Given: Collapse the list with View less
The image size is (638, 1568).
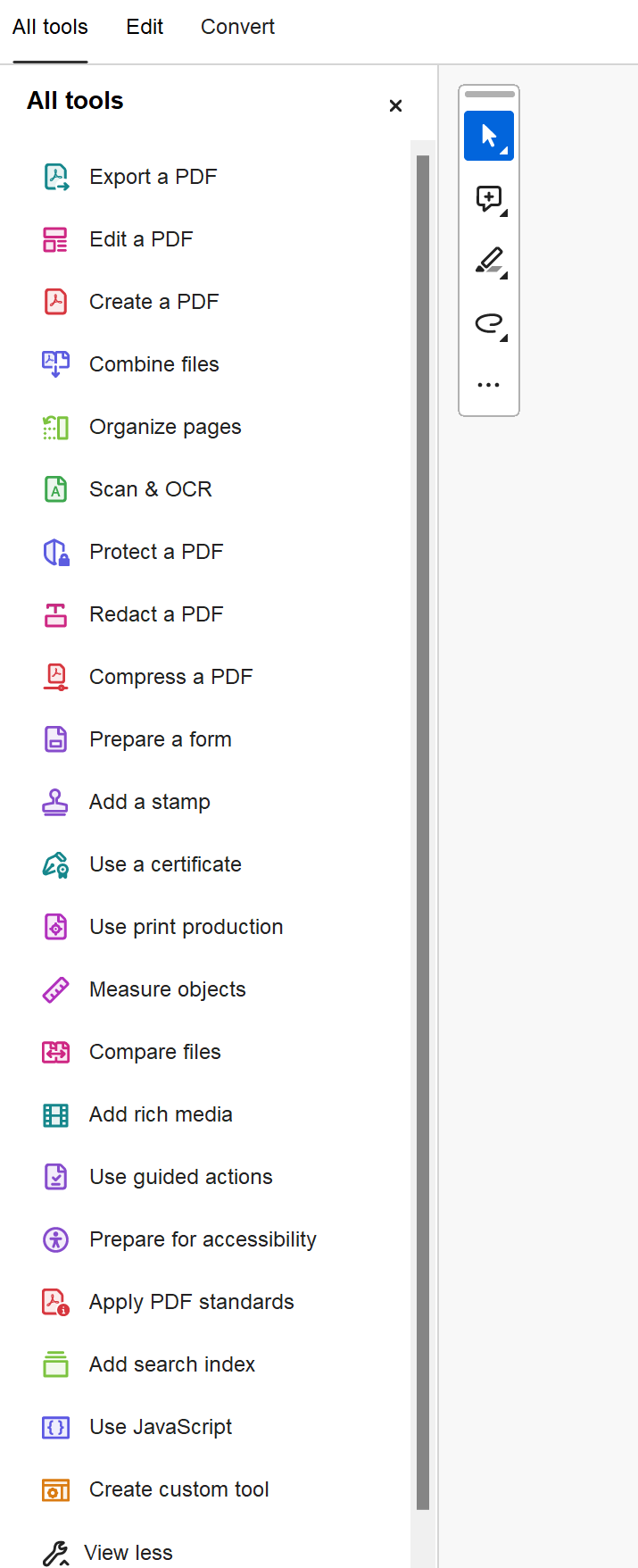Looking at the screenshot, I should tap(128, 1553).
